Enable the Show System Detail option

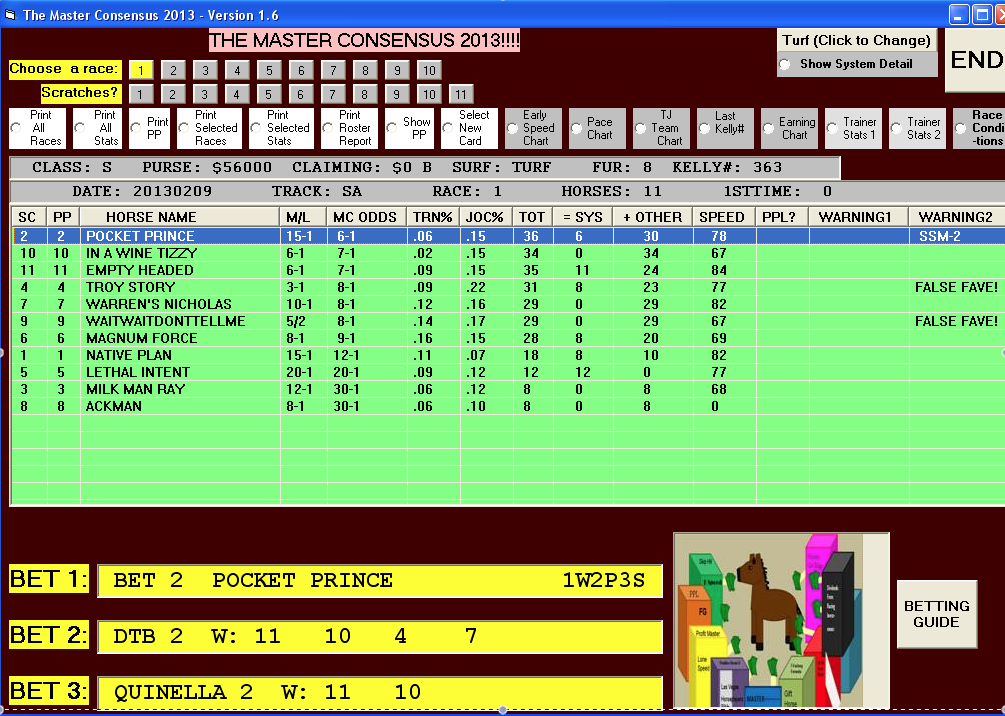click(785, 64)
